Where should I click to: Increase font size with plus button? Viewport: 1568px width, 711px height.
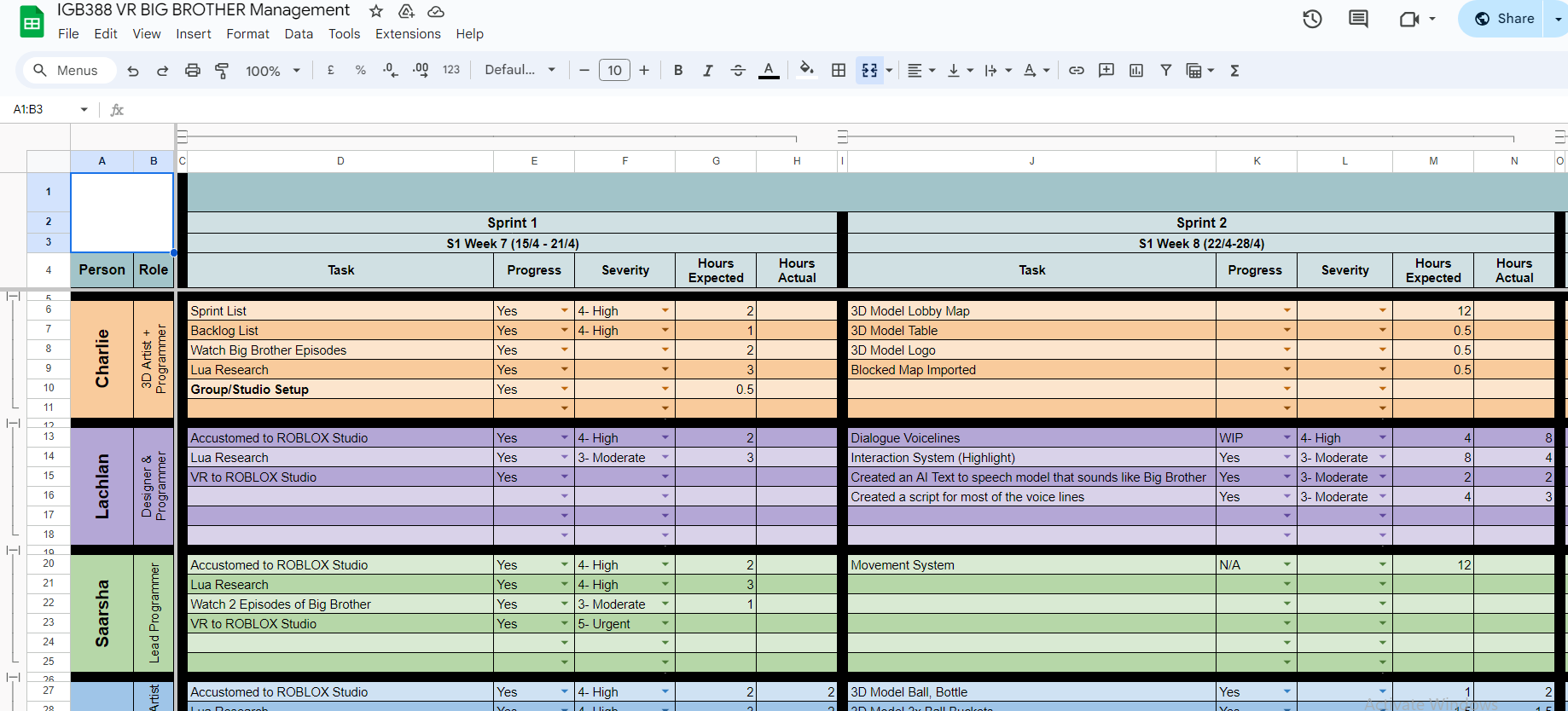click(644, 71)
